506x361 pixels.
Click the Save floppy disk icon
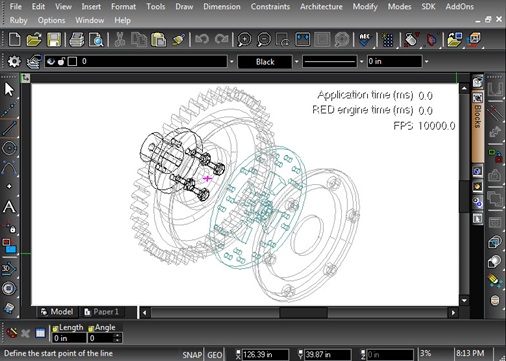pos(54,40)
